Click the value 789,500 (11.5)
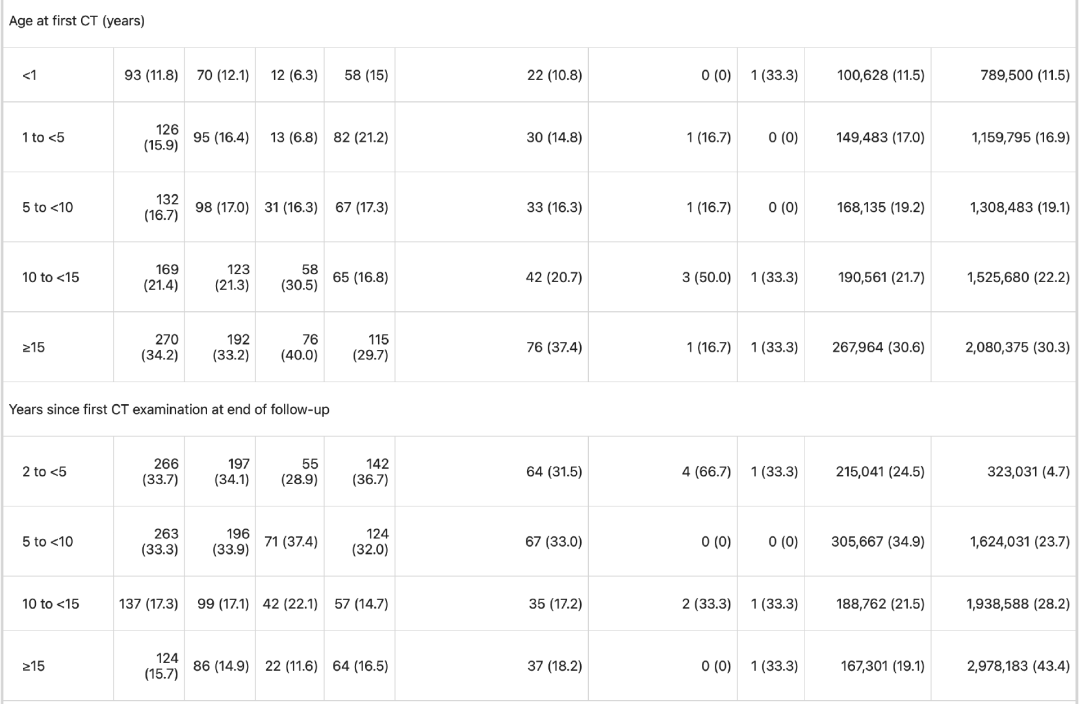 pos(1019,75)
